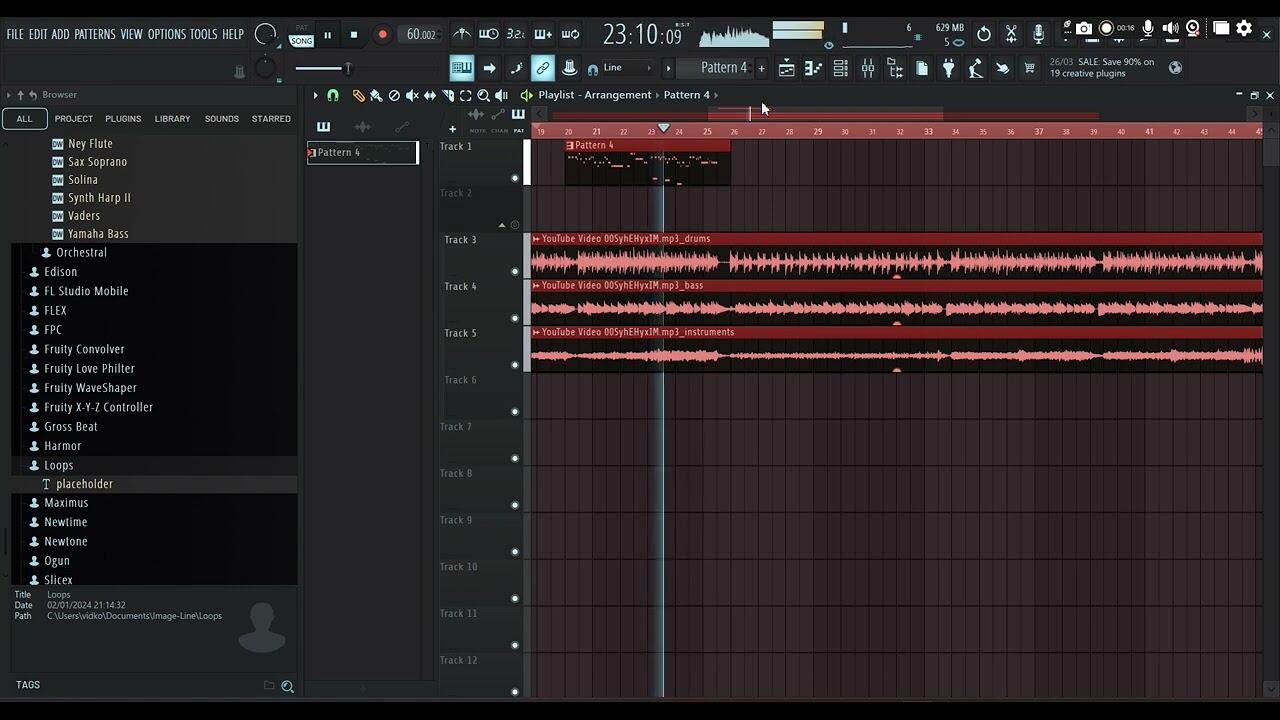Open the PATTERNS menu

(95, 34)
